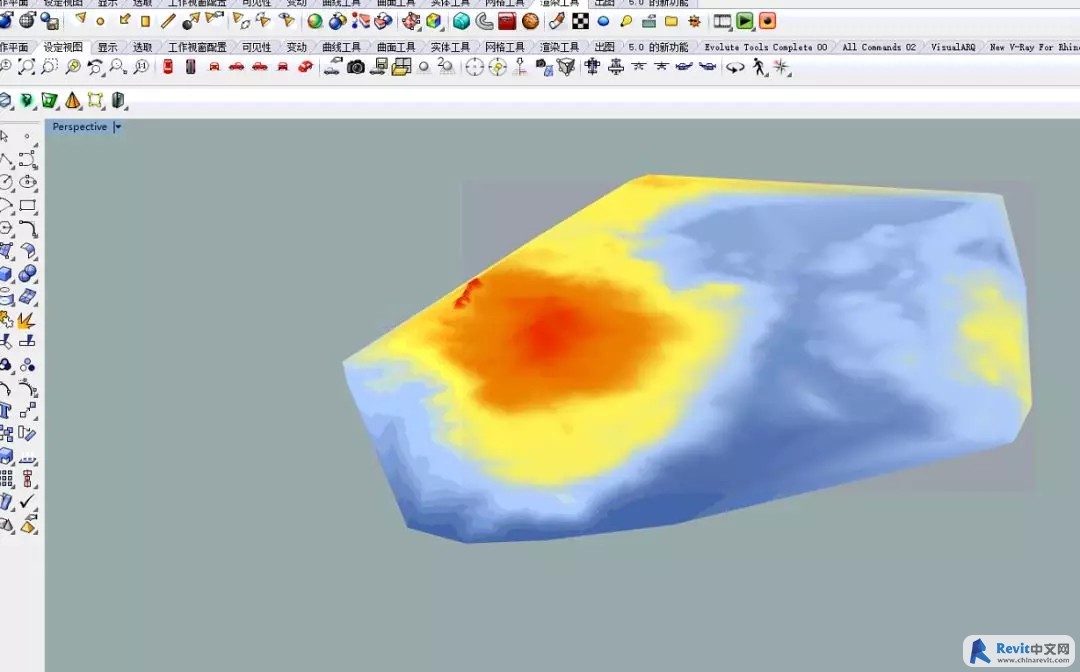Click the yellow light bulb icon
The image size is (1080, 672).
tap(626, 21)
